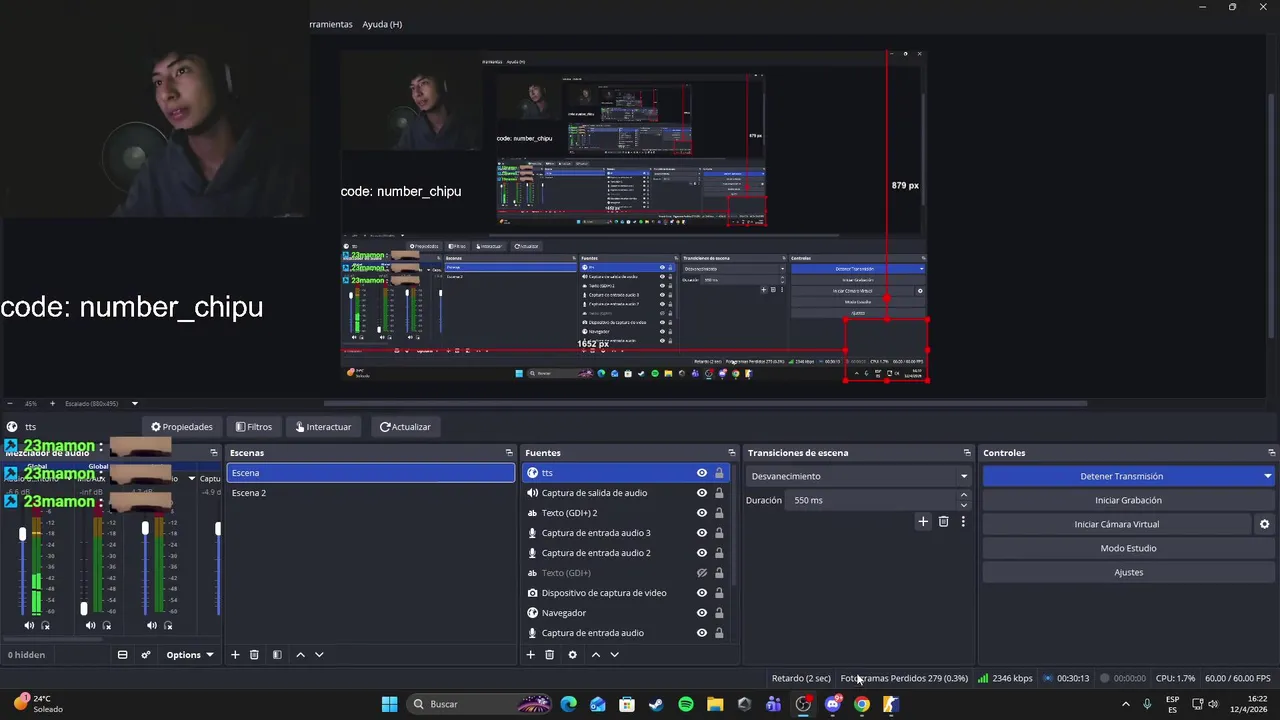Screen dimensions: 1280x720
Task: Open the audio mixer Options dropdown
Action: 189,655
